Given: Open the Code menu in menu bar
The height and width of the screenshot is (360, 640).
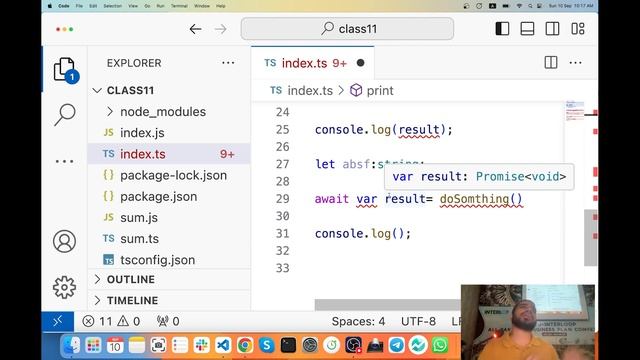Looking at the screenshot, I should pyautogui.click(x=64, y=6).
